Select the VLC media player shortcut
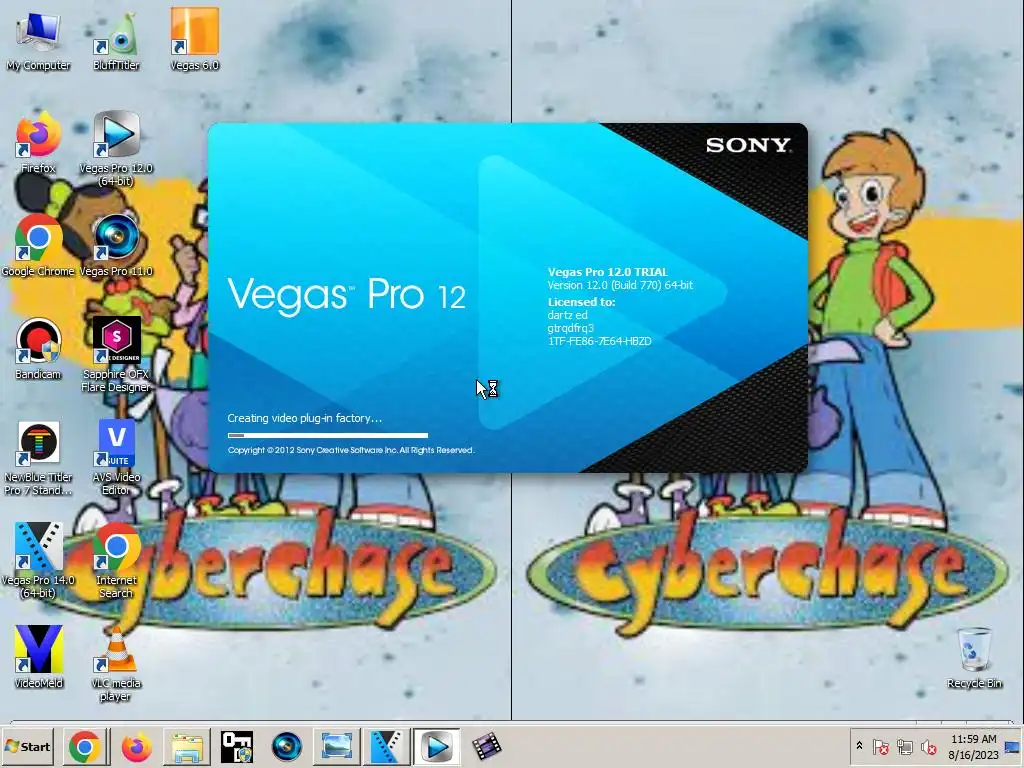This screenshot has height=768, width=1024. [116, 664]
